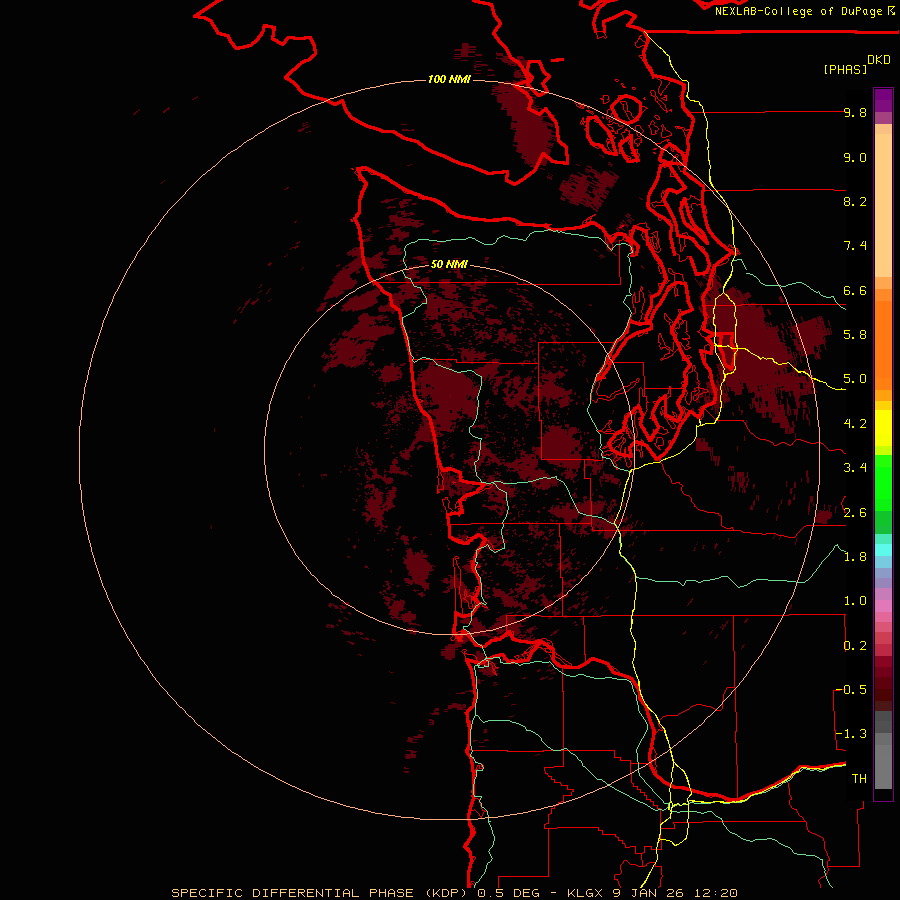
Task: Click the 0.5 DEG elevation angle text
Action: (511, 893)
